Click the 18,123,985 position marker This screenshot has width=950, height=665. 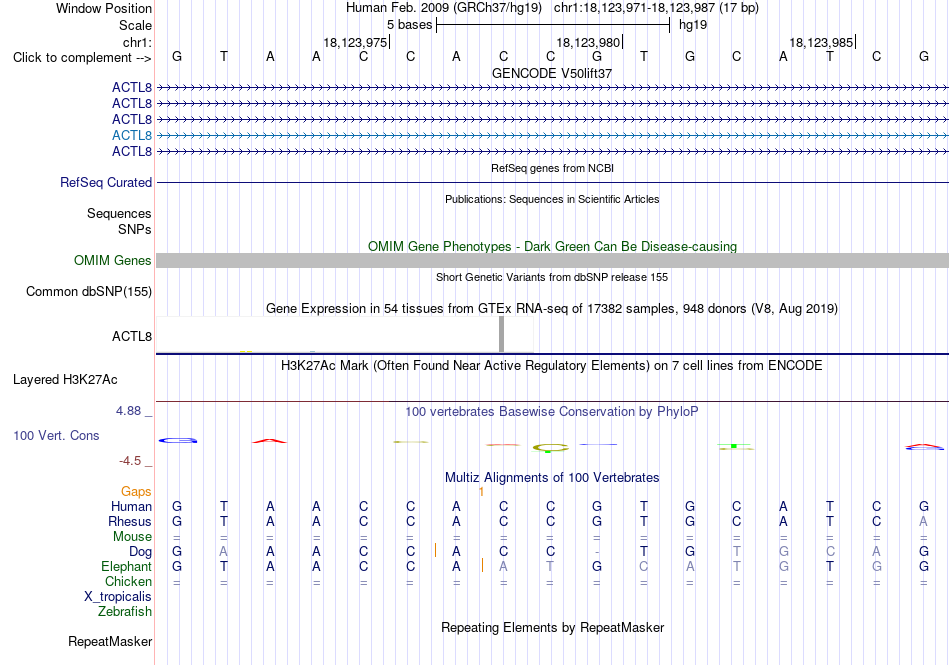click(x=821, y=42)
